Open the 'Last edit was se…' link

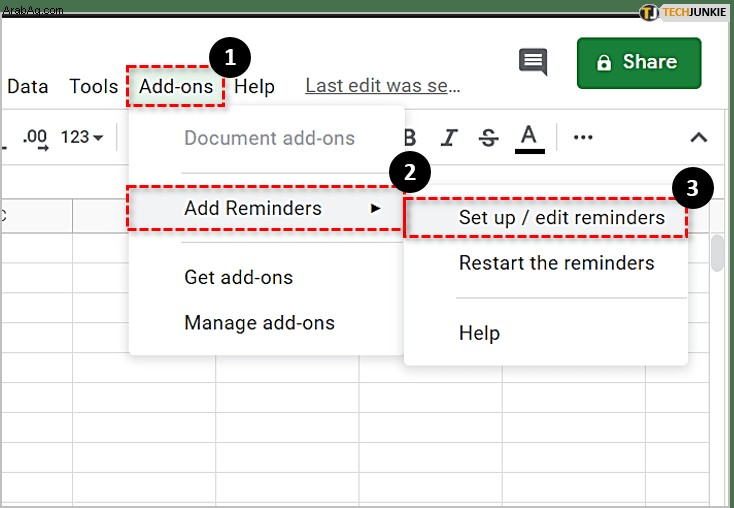pos(383,86)
